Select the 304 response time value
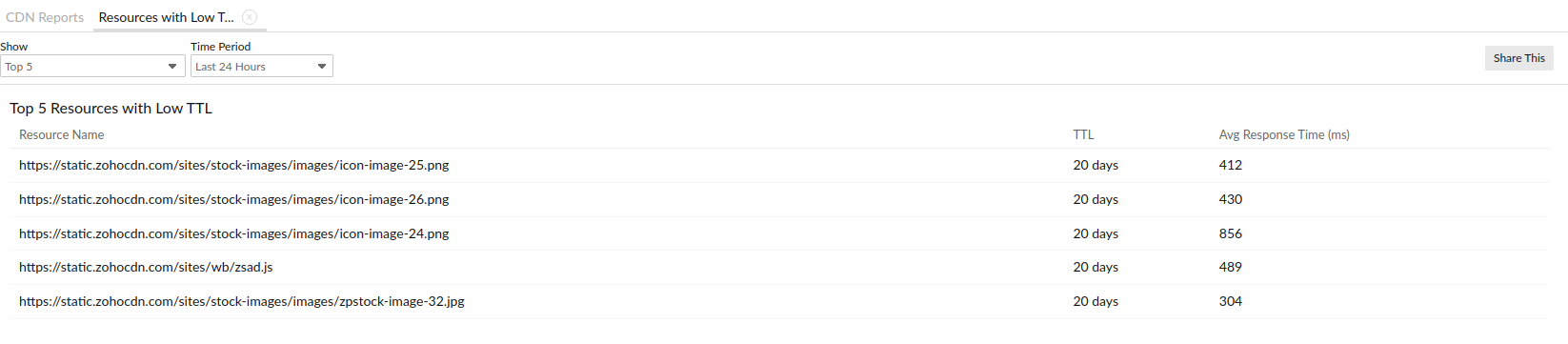 (x=1231, y=301)
